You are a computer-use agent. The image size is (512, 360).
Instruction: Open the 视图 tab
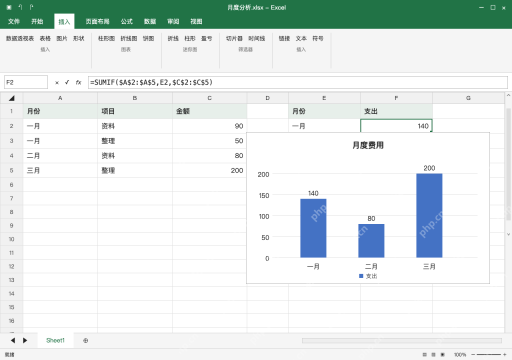pos(196,22)
